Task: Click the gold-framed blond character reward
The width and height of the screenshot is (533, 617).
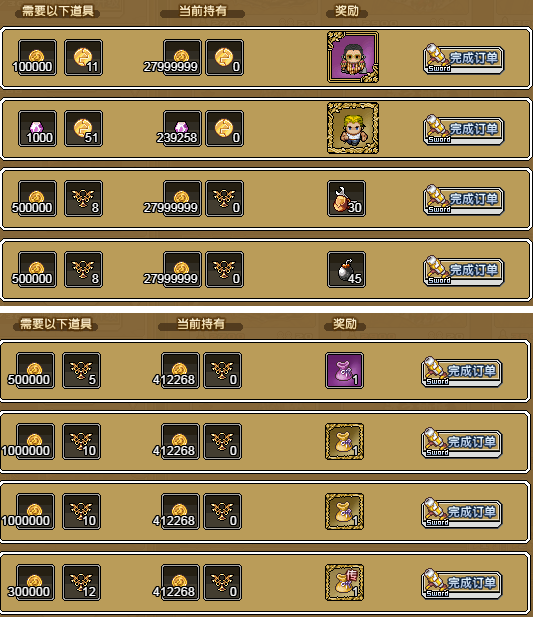Action: (353, 128)
